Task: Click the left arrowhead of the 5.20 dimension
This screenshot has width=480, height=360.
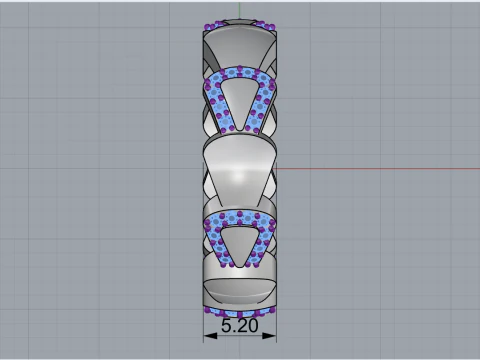Action: pyautogui.click(x=210, y=336)
